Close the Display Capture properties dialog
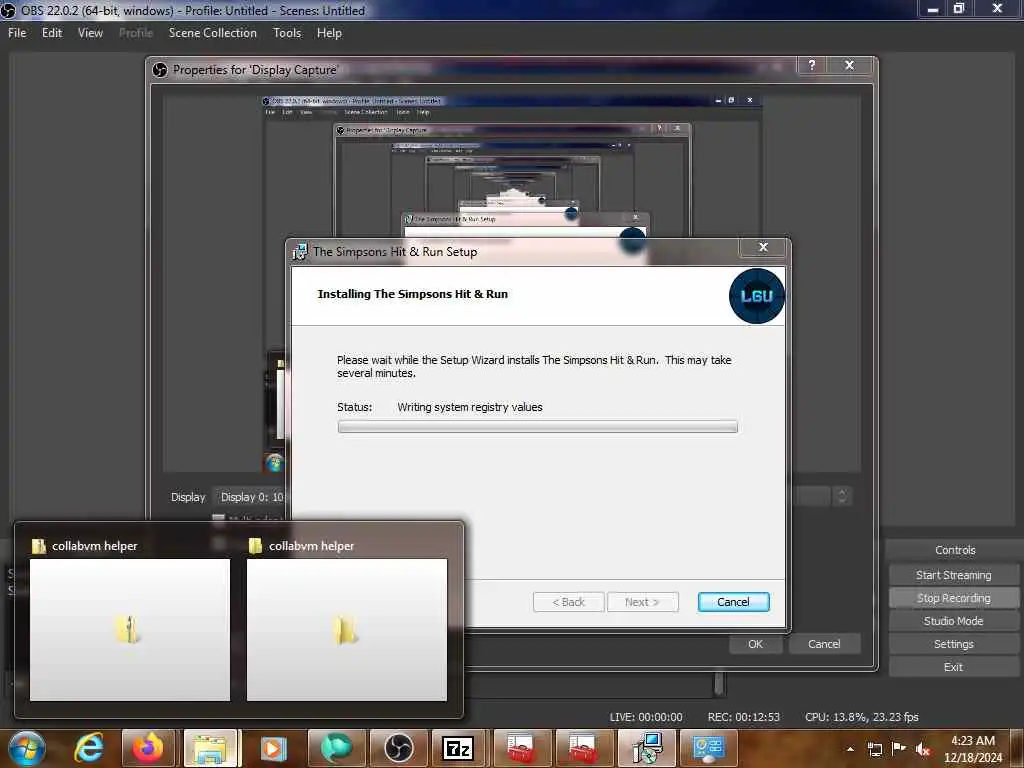This screenshot has height=768, width=1024. point(849,65)
